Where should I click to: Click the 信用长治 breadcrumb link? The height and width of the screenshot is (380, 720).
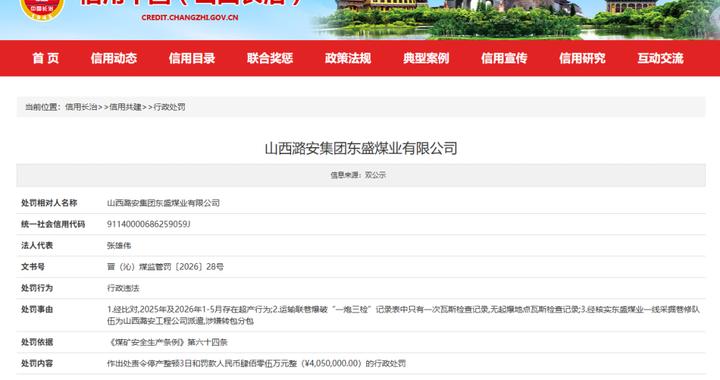(81, 107)
